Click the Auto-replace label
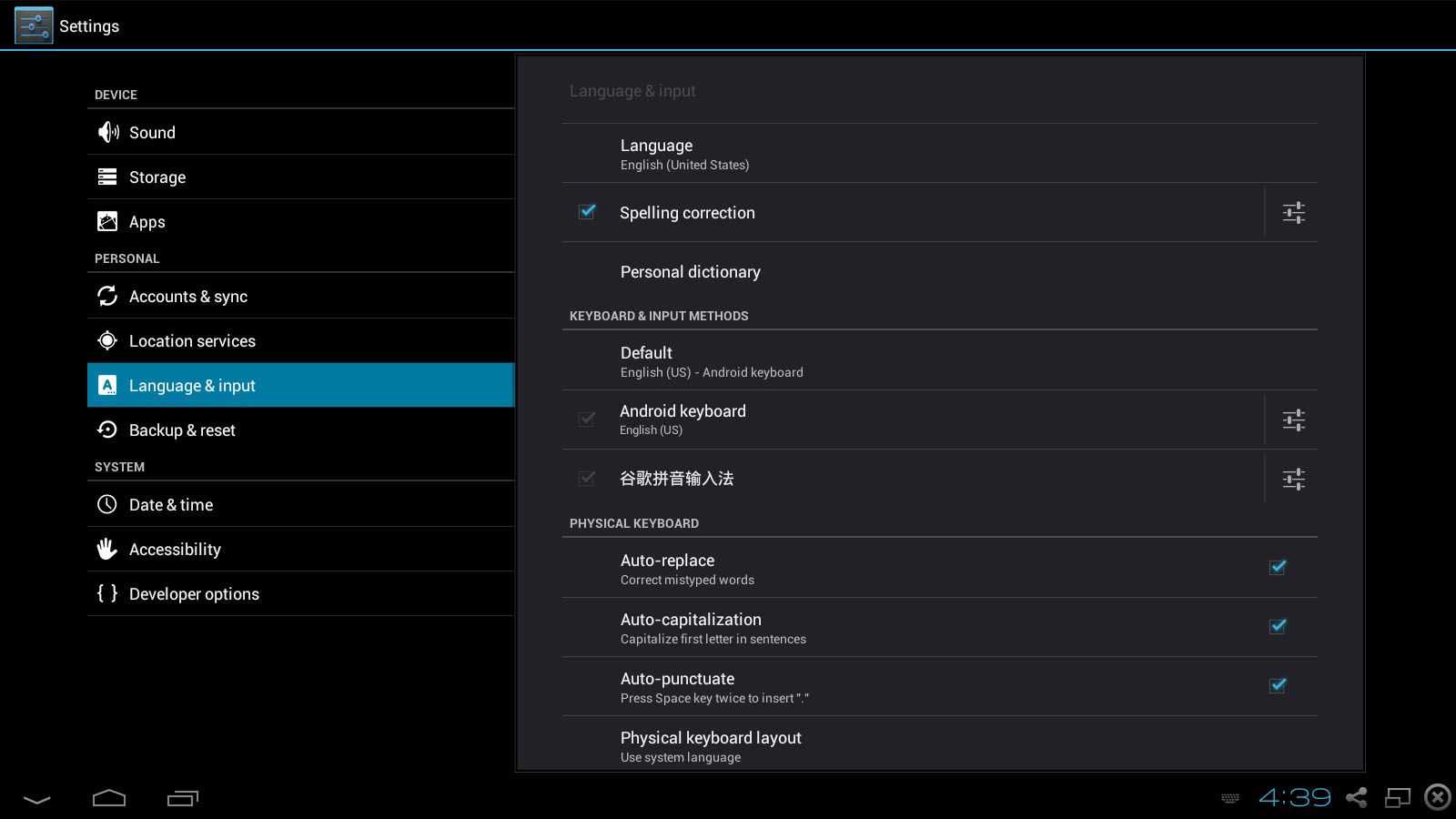 coord(667,561)
